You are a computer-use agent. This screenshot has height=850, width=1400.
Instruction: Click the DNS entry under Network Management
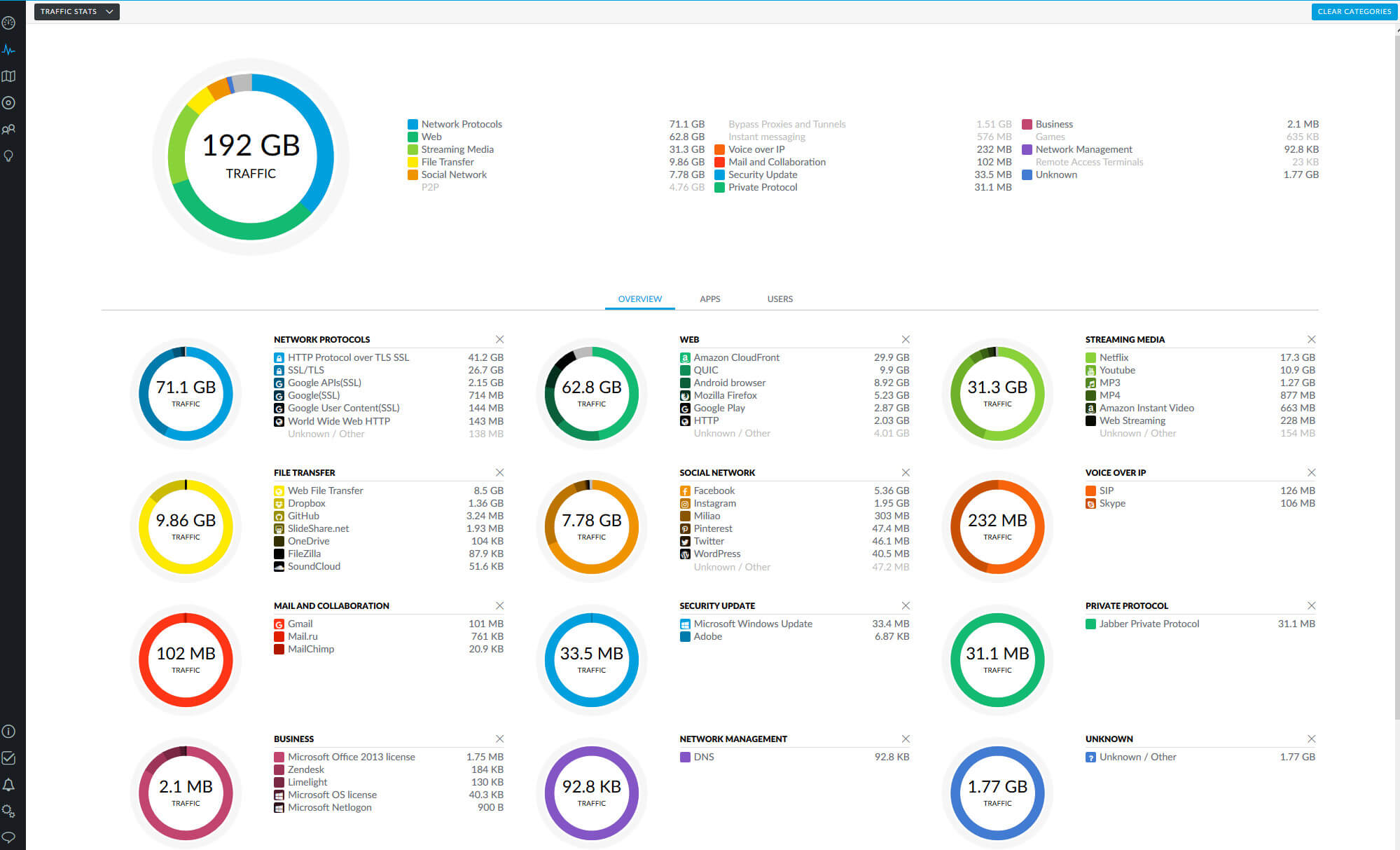(795, 758)
